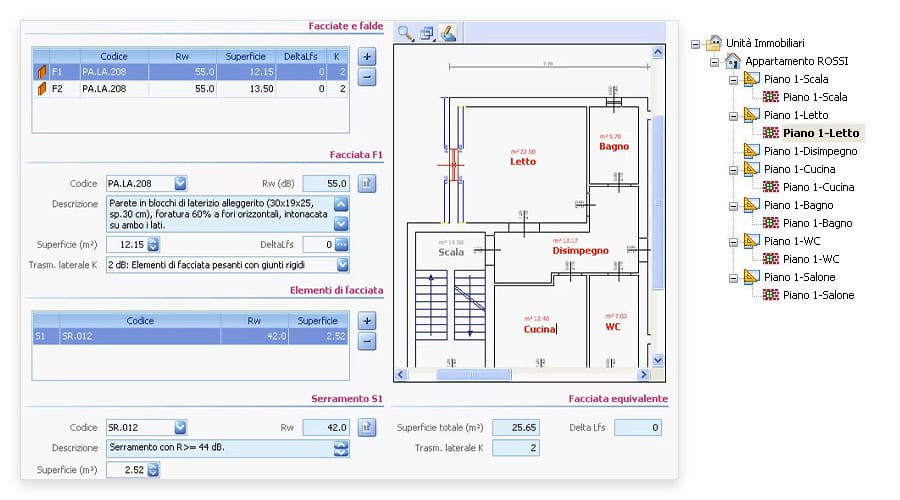Open archive button next to serramento Rw 42.0

pos(367,427)
